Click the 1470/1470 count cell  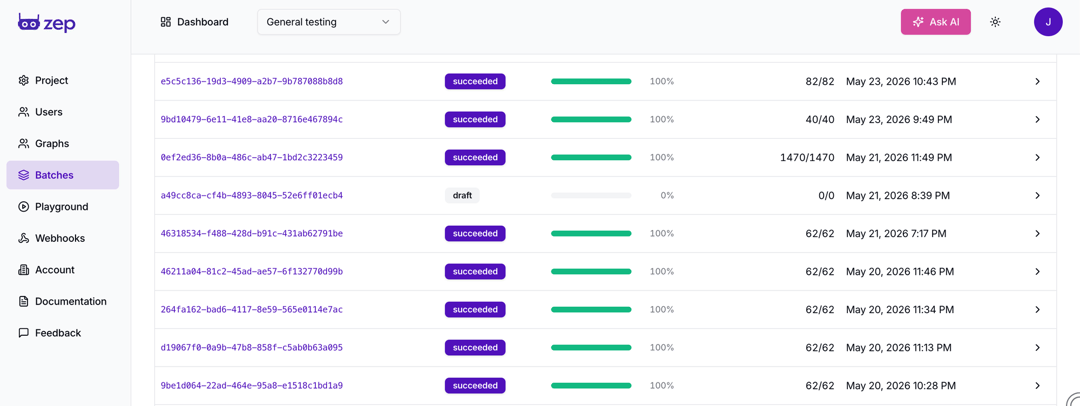[807, 157]
